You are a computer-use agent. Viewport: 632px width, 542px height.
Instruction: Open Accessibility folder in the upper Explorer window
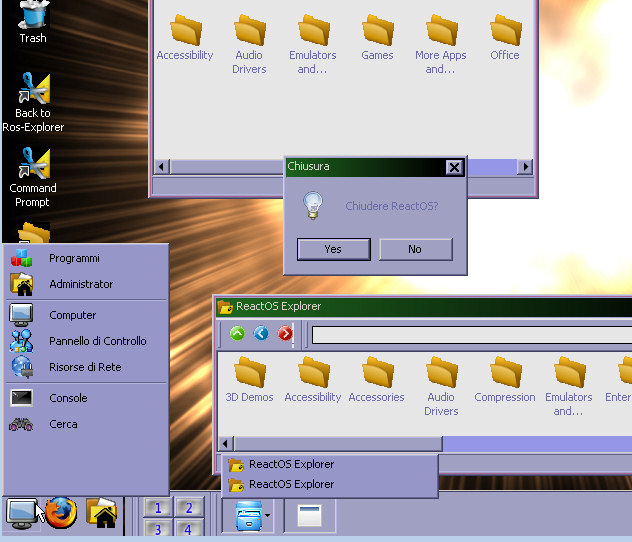coord(185,38)
